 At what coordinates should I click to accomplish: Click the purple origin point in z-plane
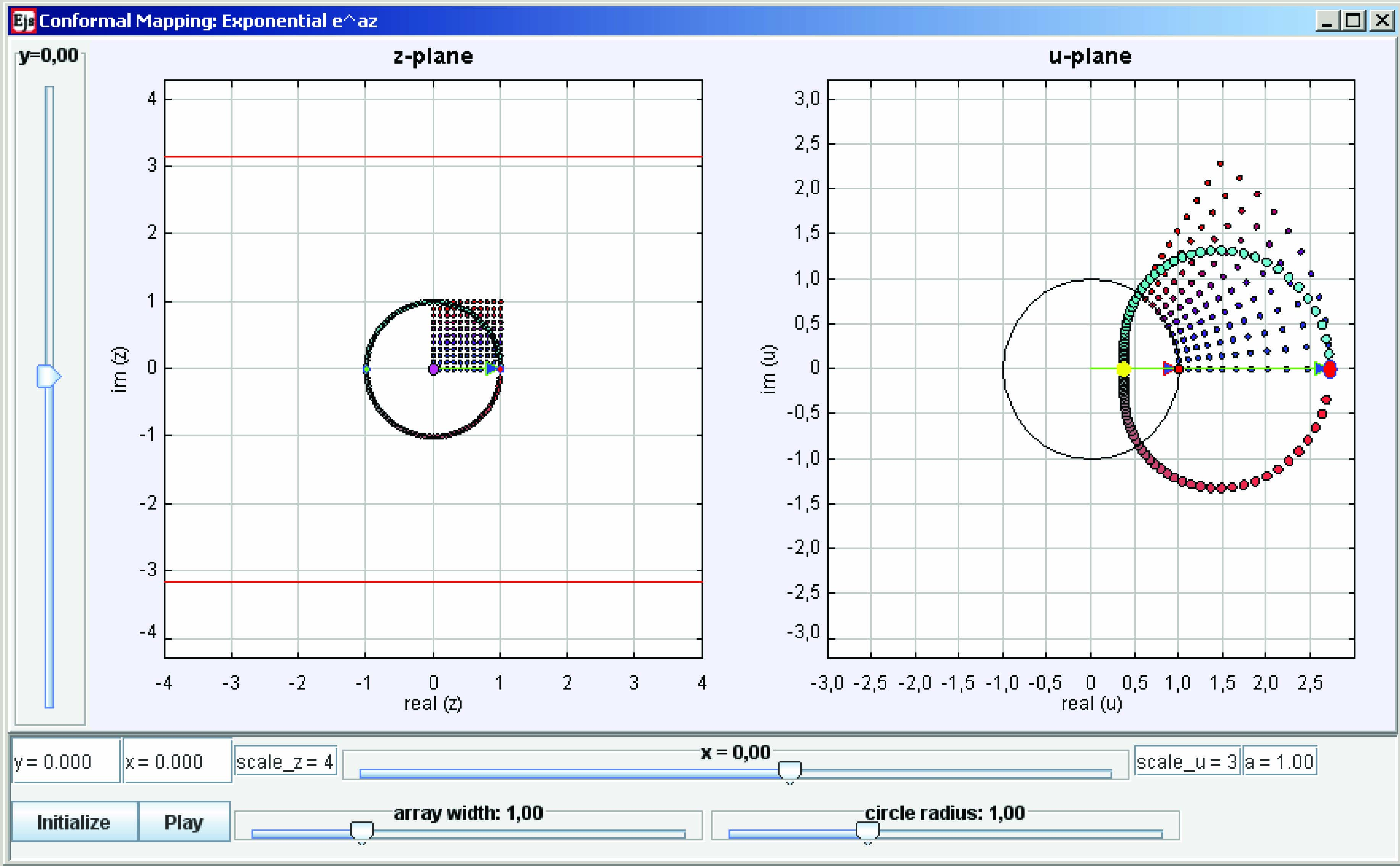[x=433, y=369]
